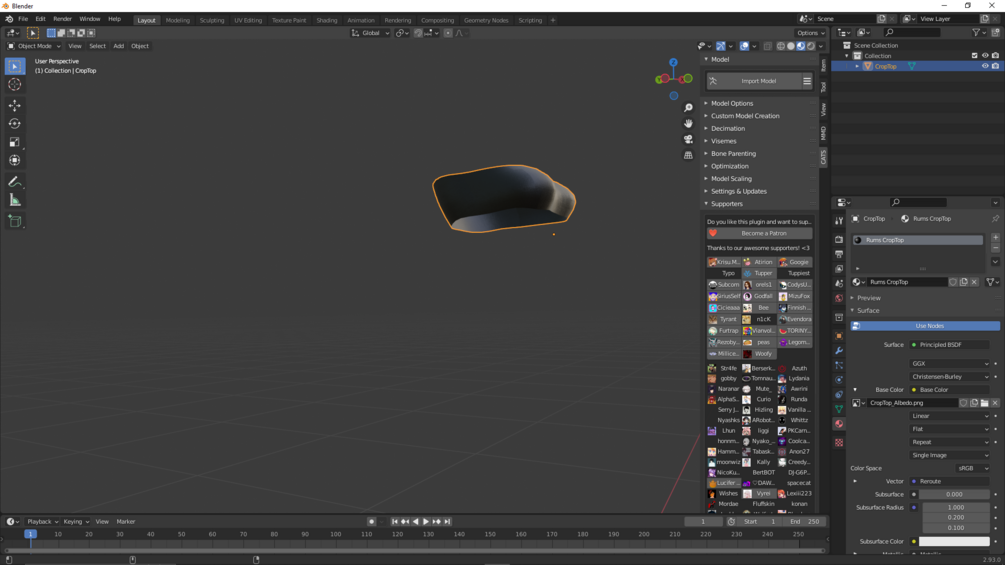Viewport: 1005px width, 565px height.
Task: Open the Modifiers wrench tab icon
Action: (839, 350)
